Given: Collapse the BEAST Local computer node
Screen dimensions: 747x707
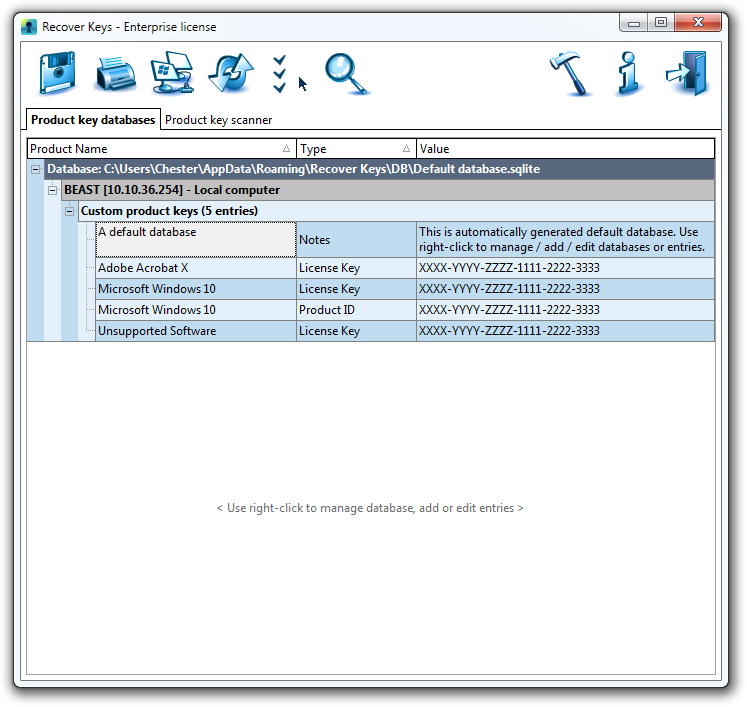Looking at the screenshot, I should pyautogui.click(x=52, y=190).
